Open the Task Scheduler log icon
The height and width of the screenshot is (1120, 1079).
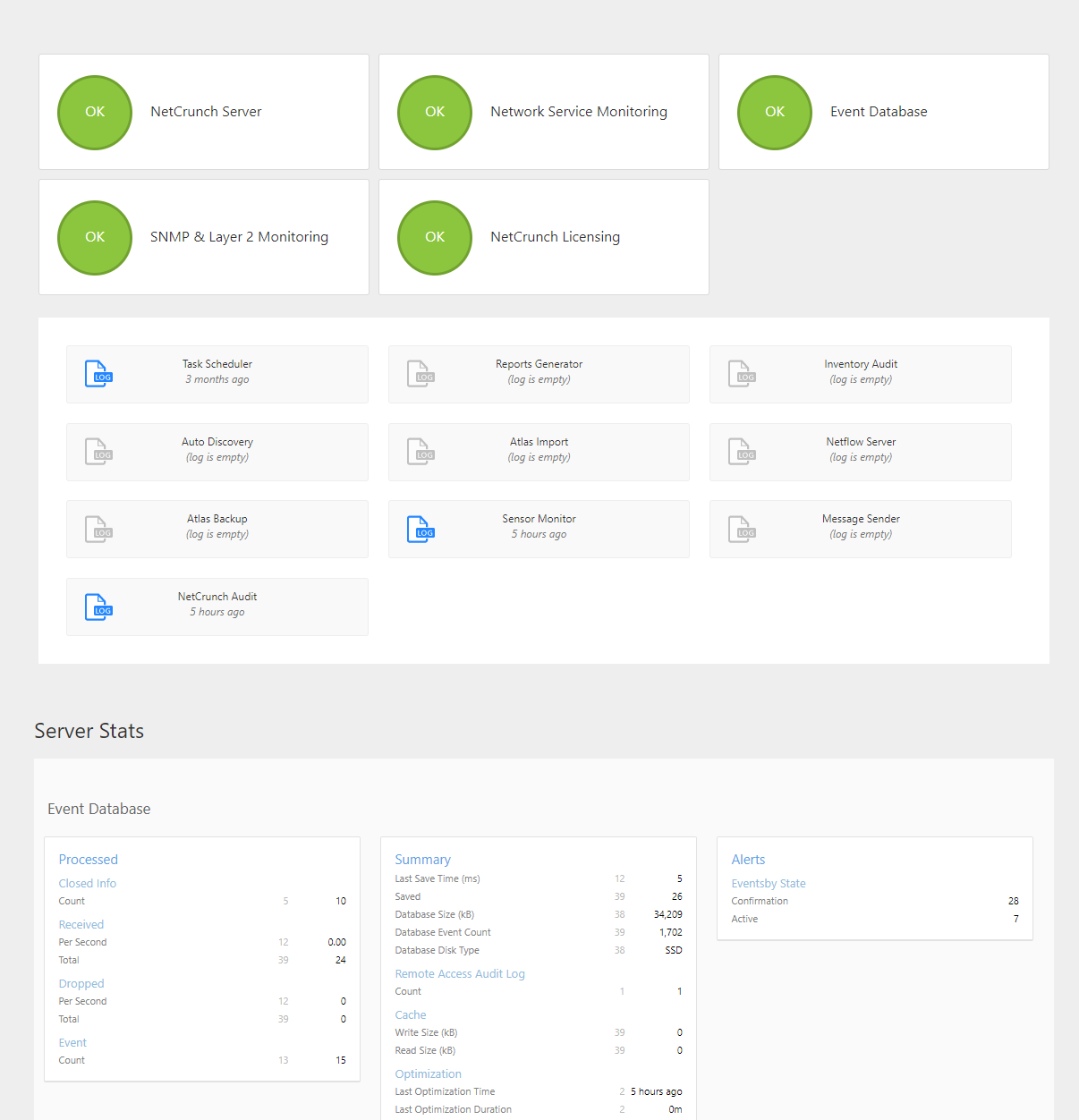pos(98,374)
